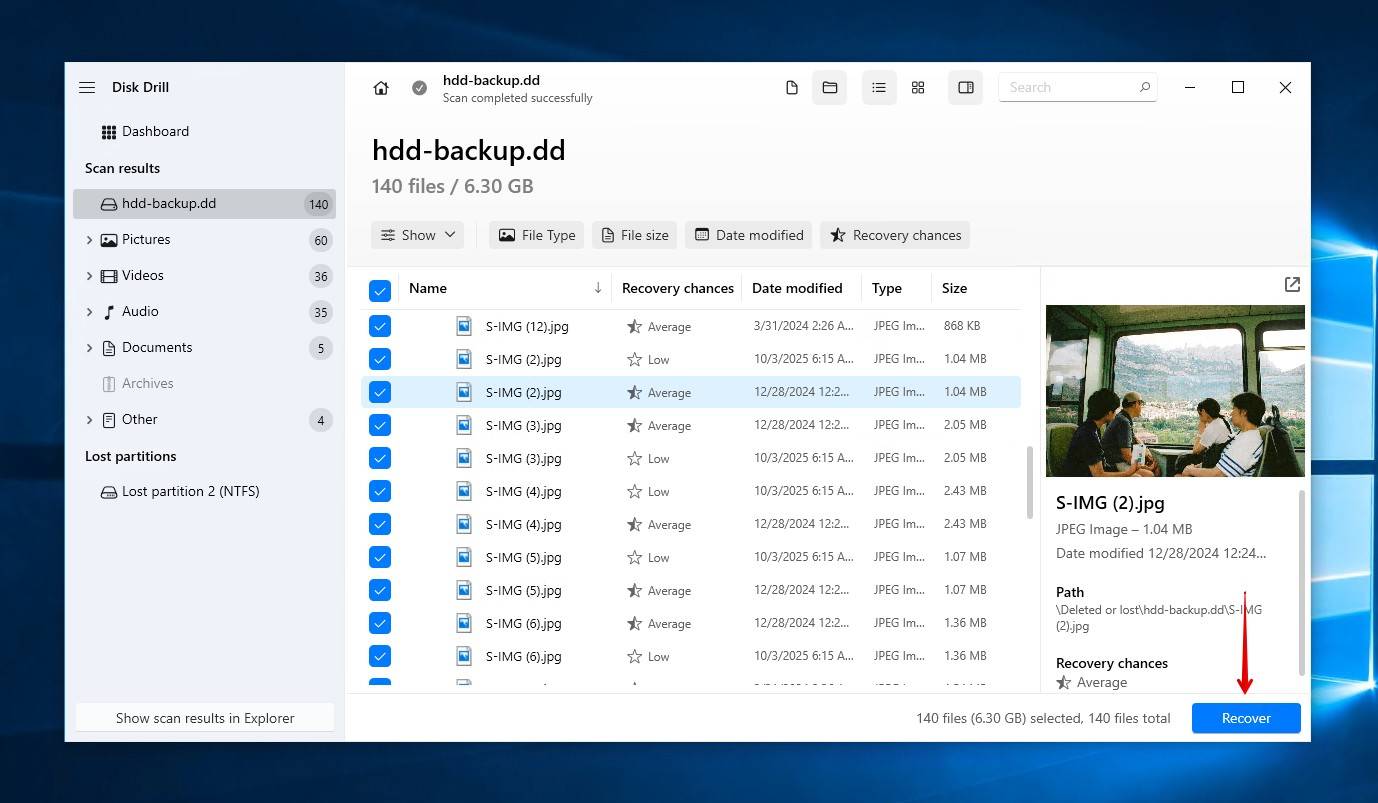The image size is (1378, 803).
Task: Click the Recover button
Action: coord(1246,718)
